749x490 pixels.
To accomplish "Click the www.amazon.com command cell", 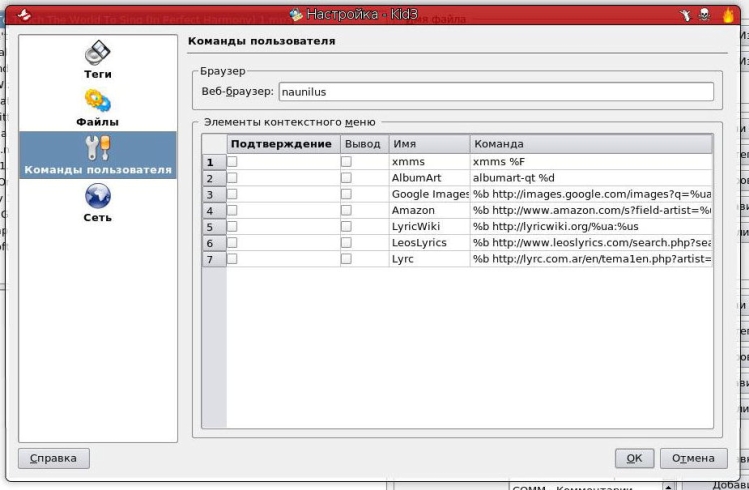I will [x=591, y=211].
